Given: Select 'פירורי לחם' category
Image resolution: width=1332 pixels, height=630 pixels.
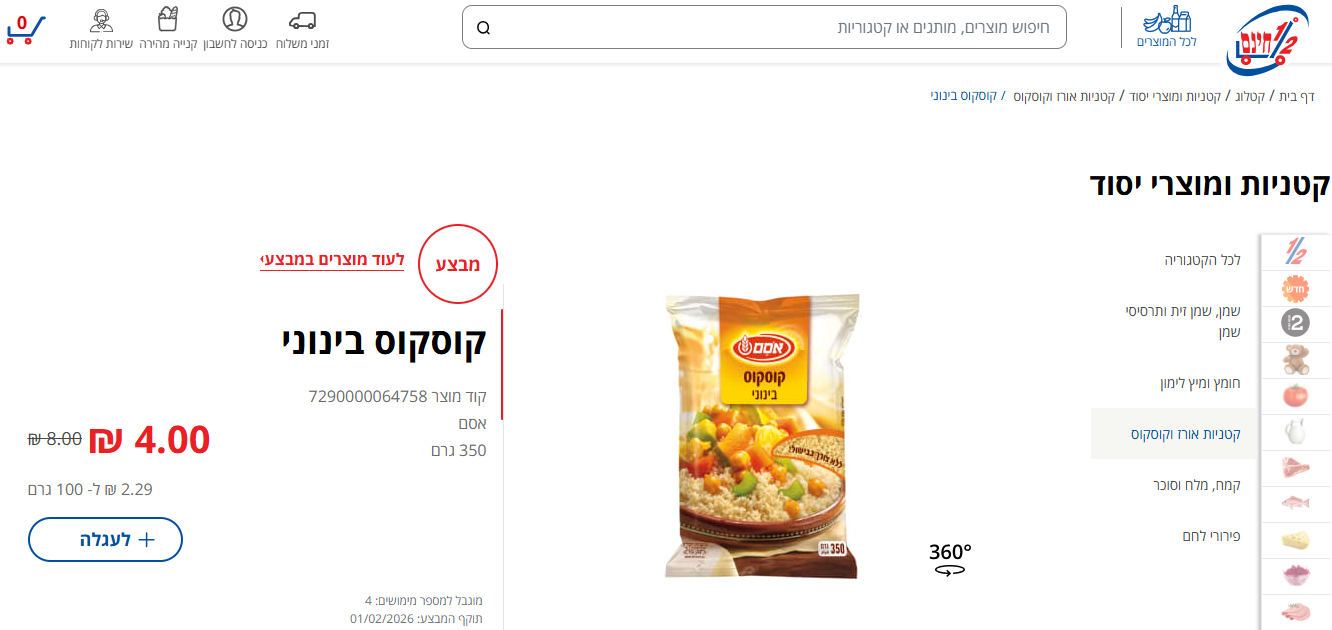Looking at the screenshot, I should click(1211, 536).
